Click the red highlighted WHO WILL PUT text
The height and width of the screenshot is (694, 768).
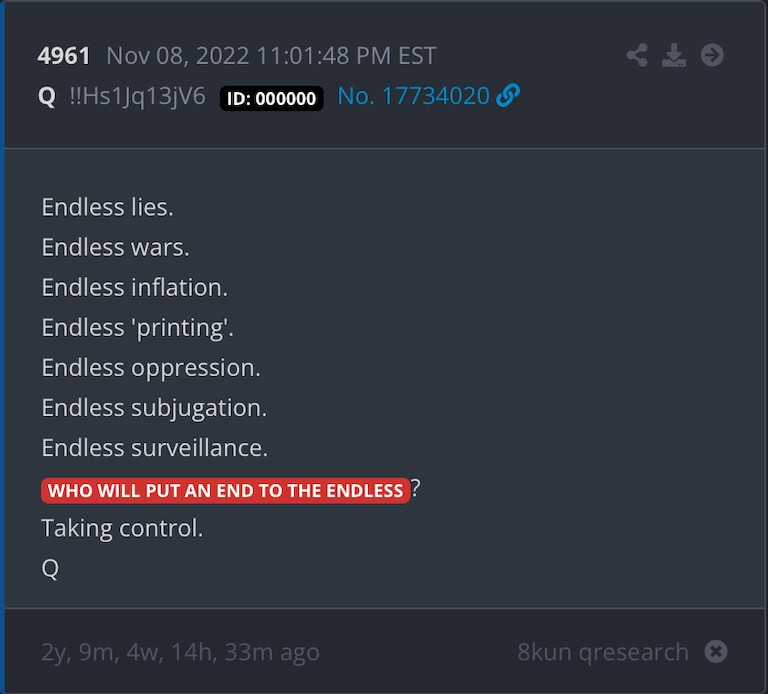pyautogui.click(x=225, y=490)
